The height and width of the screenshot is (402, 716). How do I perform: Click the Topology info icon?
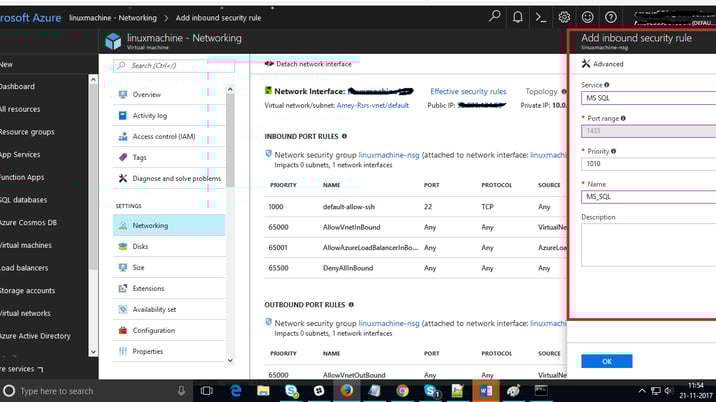click(564, 92)
